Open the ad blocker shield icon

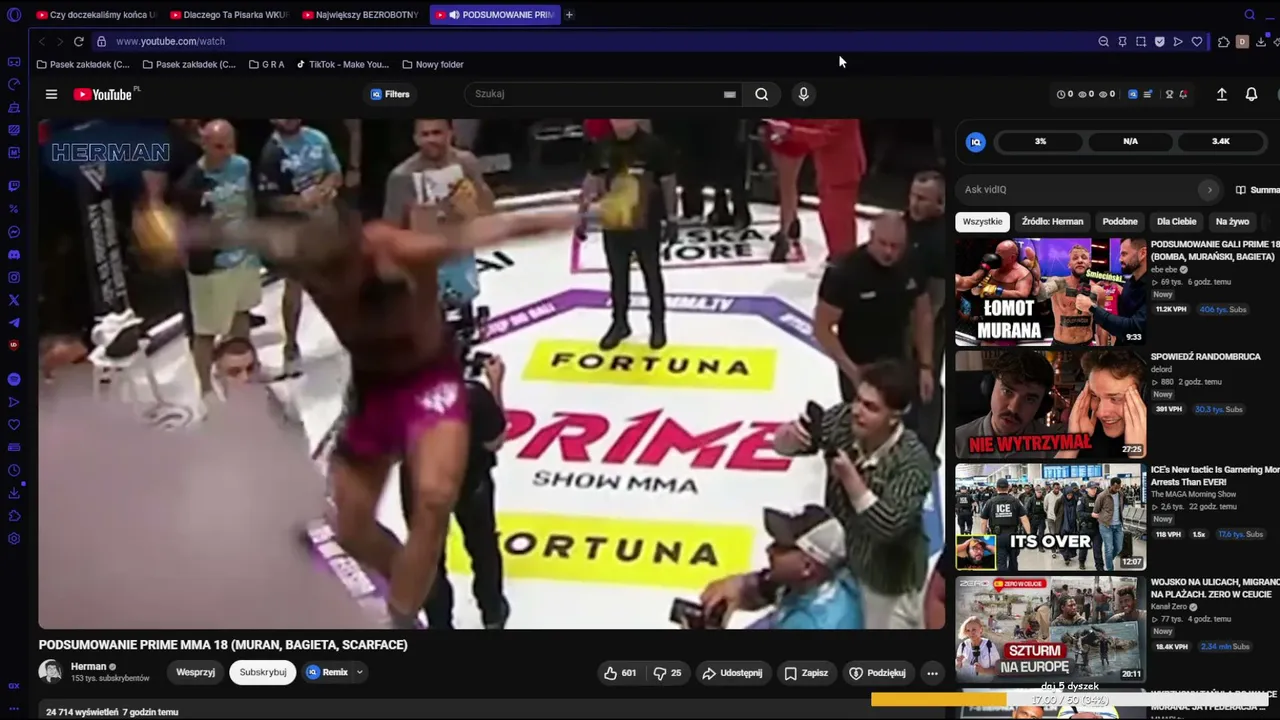(1159, 41)
